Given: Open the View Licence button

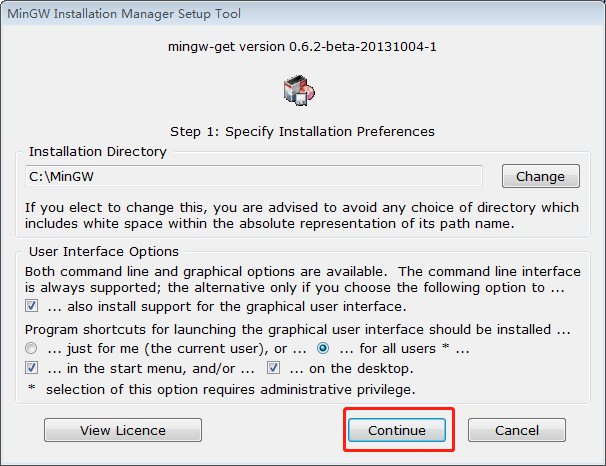Looking at the screenshot, I should tap(123, 430).
